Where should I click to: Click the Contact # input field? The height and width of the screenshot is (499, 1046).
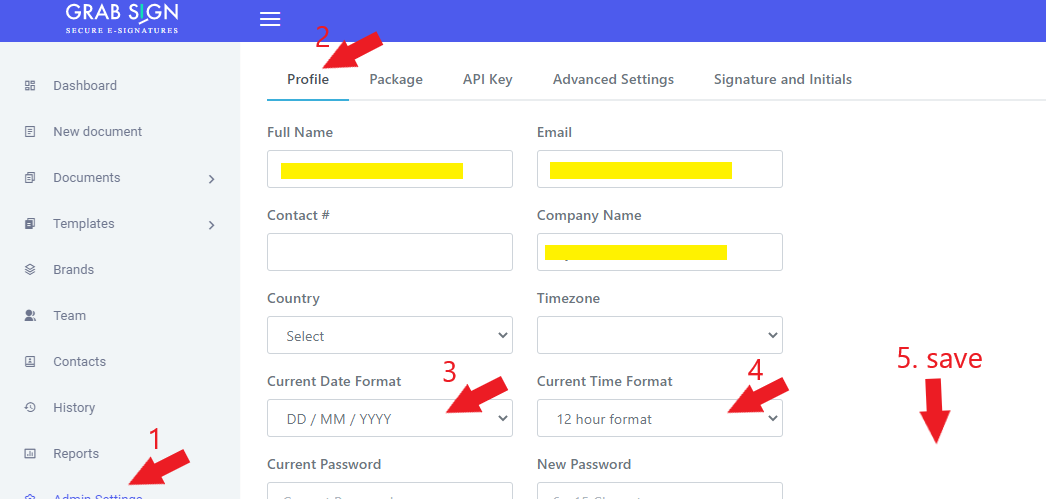tap(389, 252)
